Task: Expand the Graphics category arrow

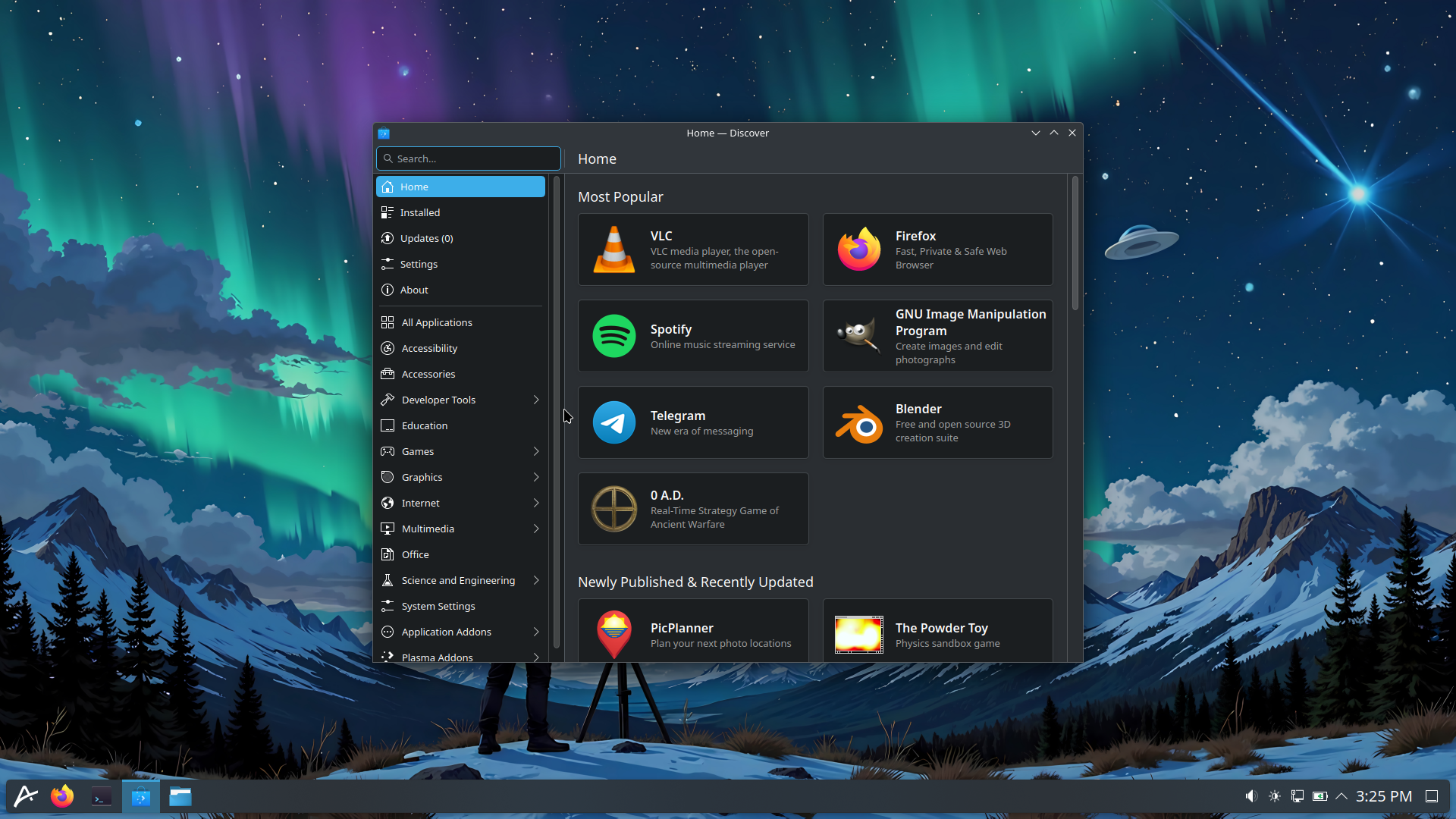Action: point(536,477)
